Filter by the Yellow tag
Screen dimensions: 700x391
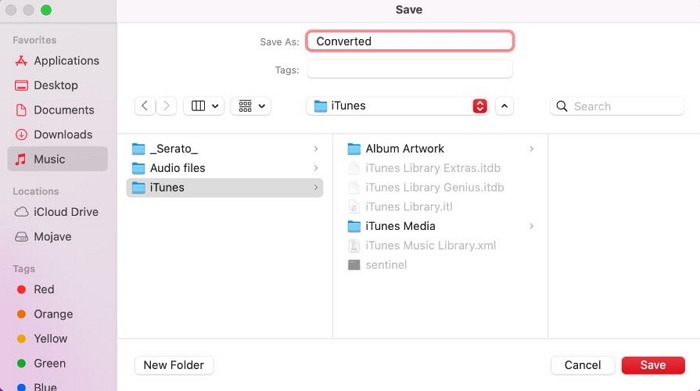point(57,339)
